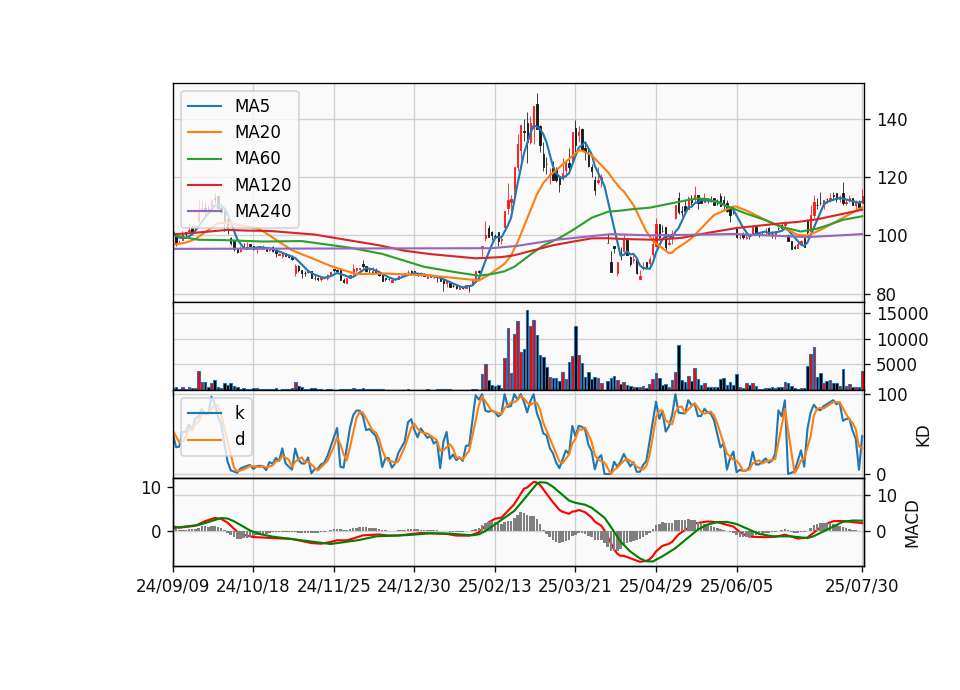
Task: Click the 10000 volume axis label
Action: 902,340
